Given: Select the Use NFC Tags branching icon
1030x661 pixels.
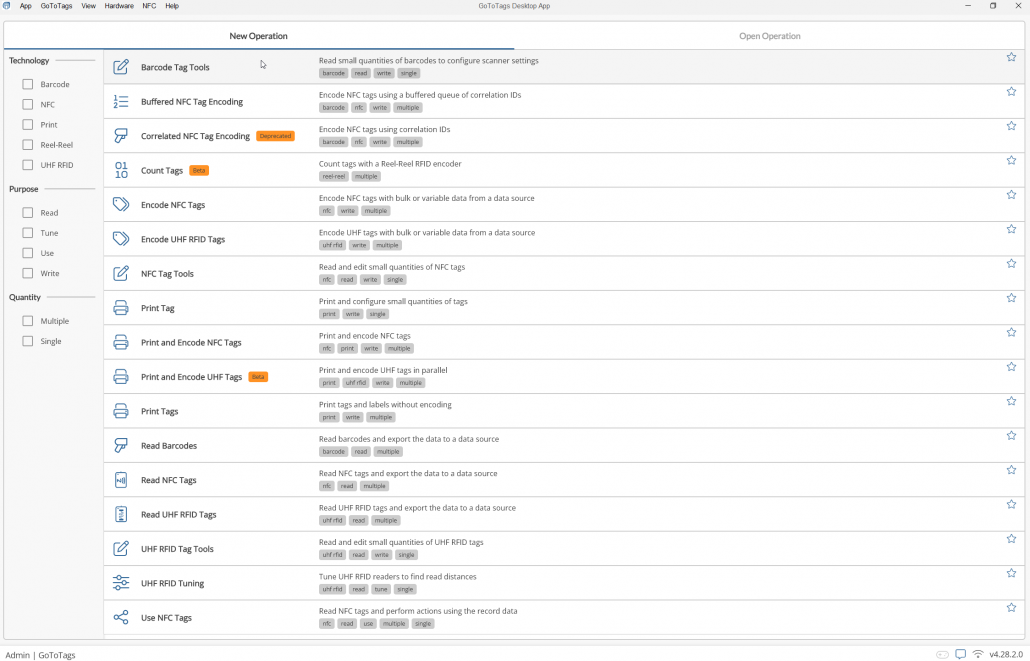Looking at the screenshot, I should click(121, 616).
